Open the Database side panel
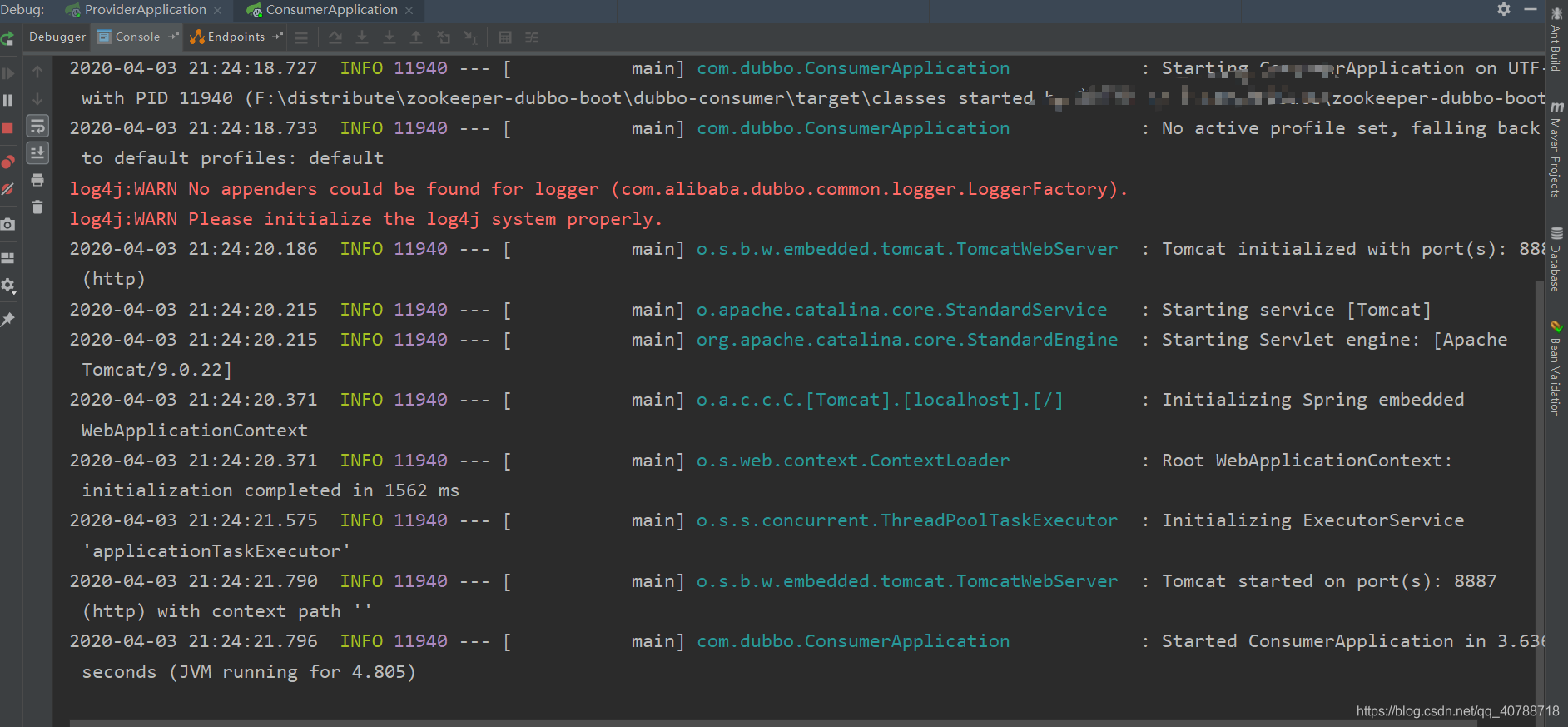The height and width of the screenshot is (727, 1568). tap(1556, 260)
